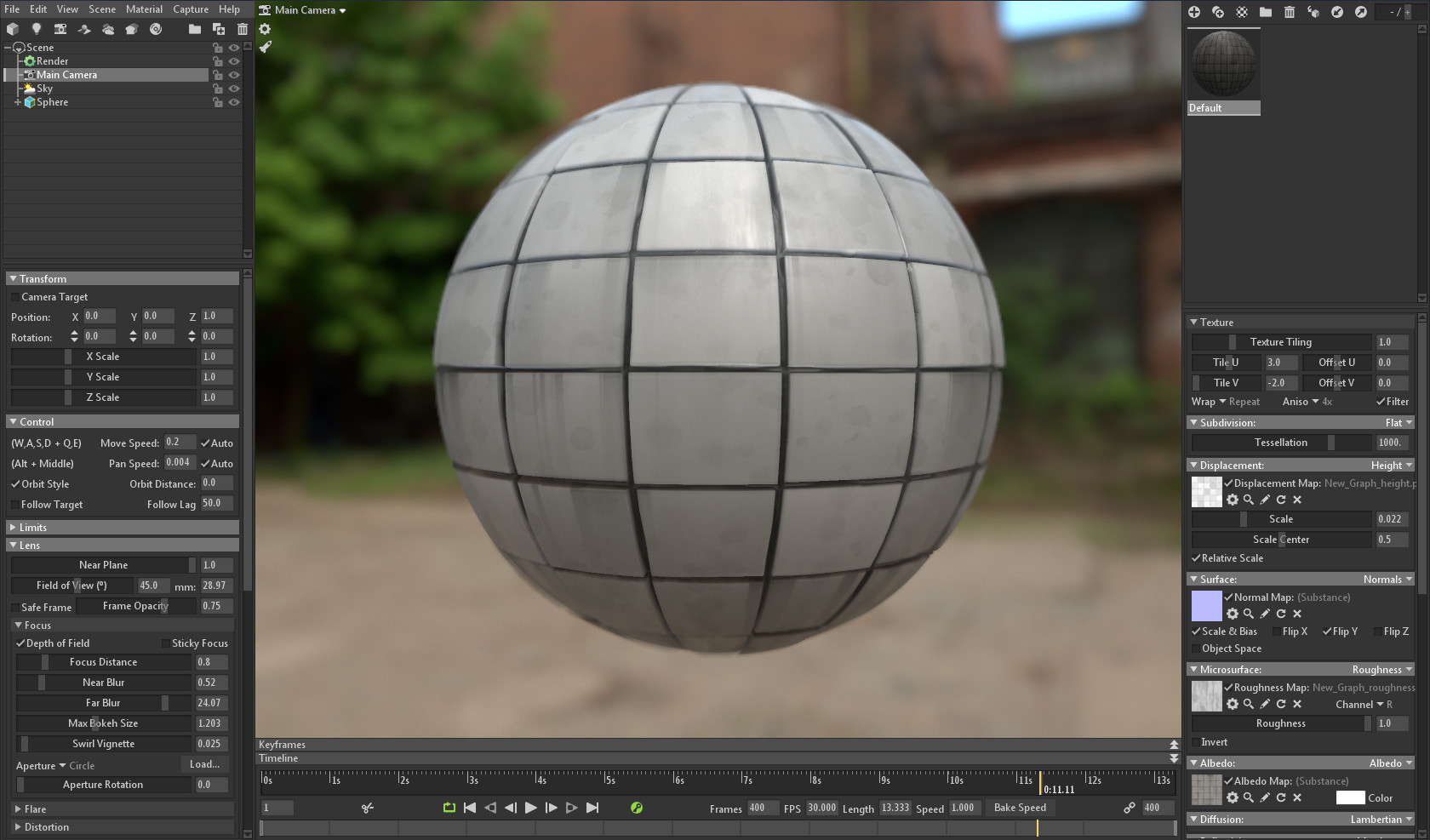Refresh the Roughness Map texture

point(1281,704)
